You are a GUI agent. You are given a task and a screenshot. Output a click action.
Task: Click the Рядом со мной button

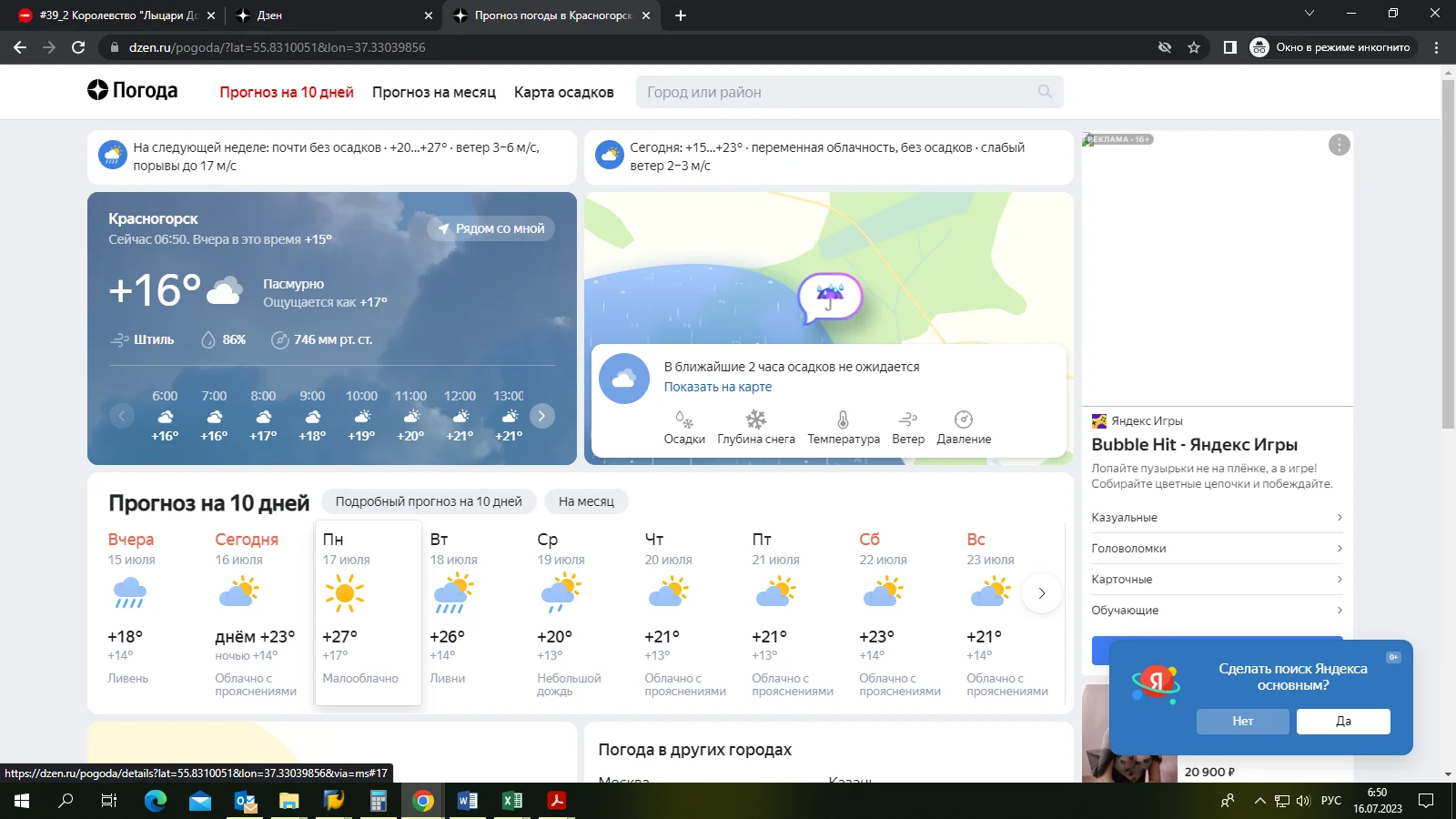(491, 228)
